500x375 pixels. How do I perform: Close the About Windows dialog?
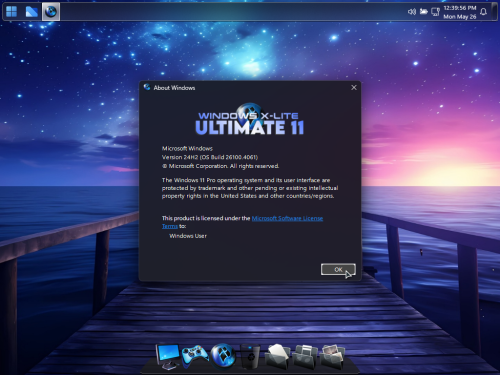[354, 87]
